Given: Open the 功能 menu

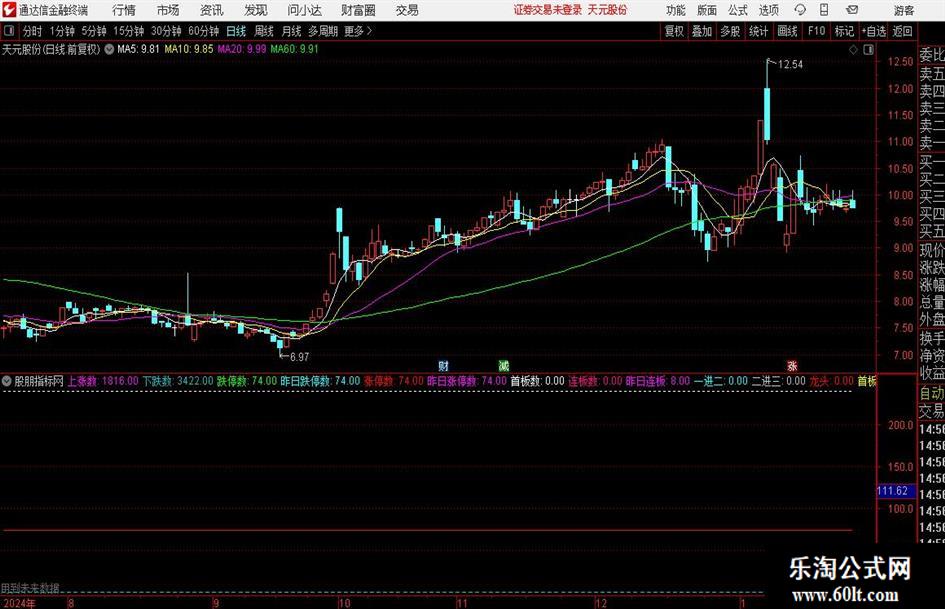Looking at the screenshot, I should (x=676, y=10).
